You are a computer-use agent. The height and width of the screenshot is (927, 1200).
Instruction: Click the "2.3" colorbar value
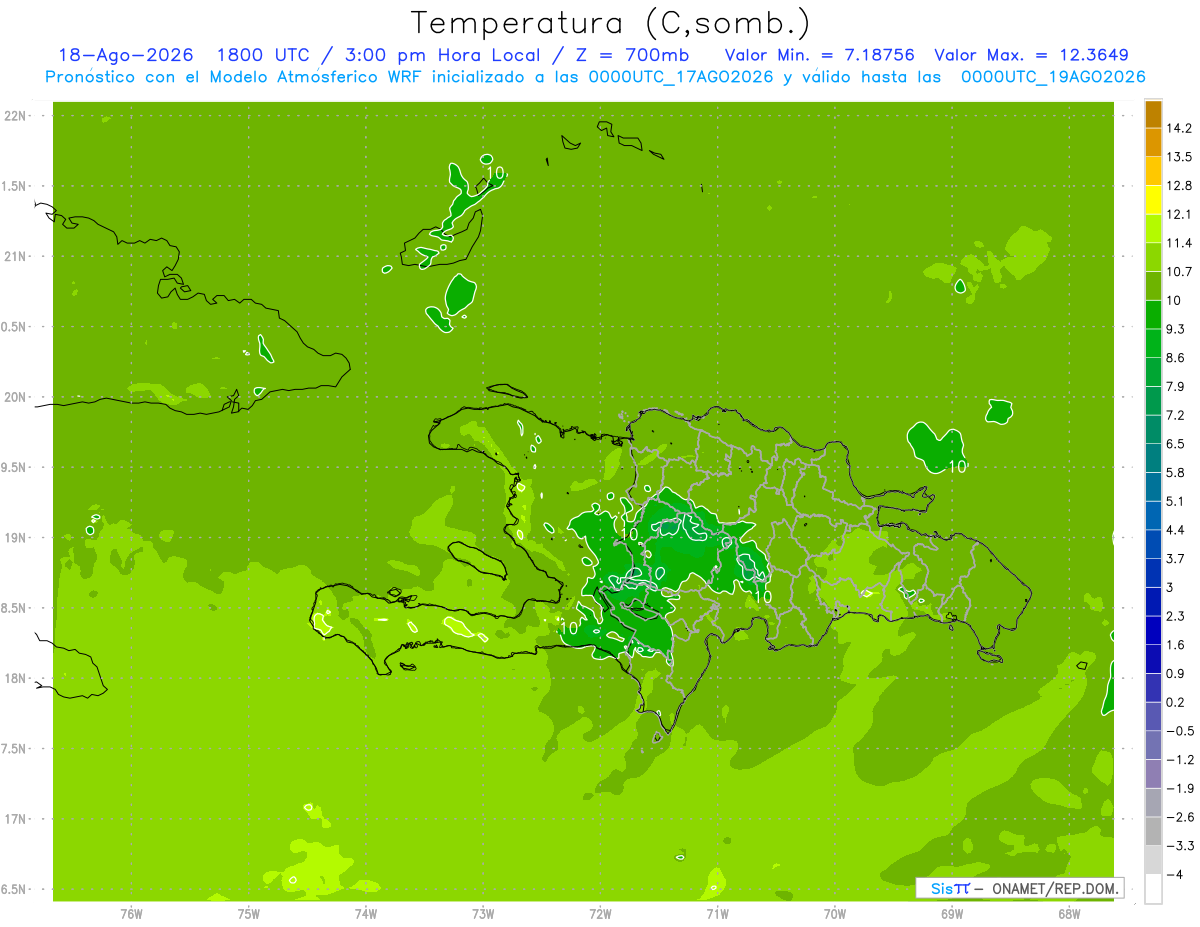click(1176, 616)
